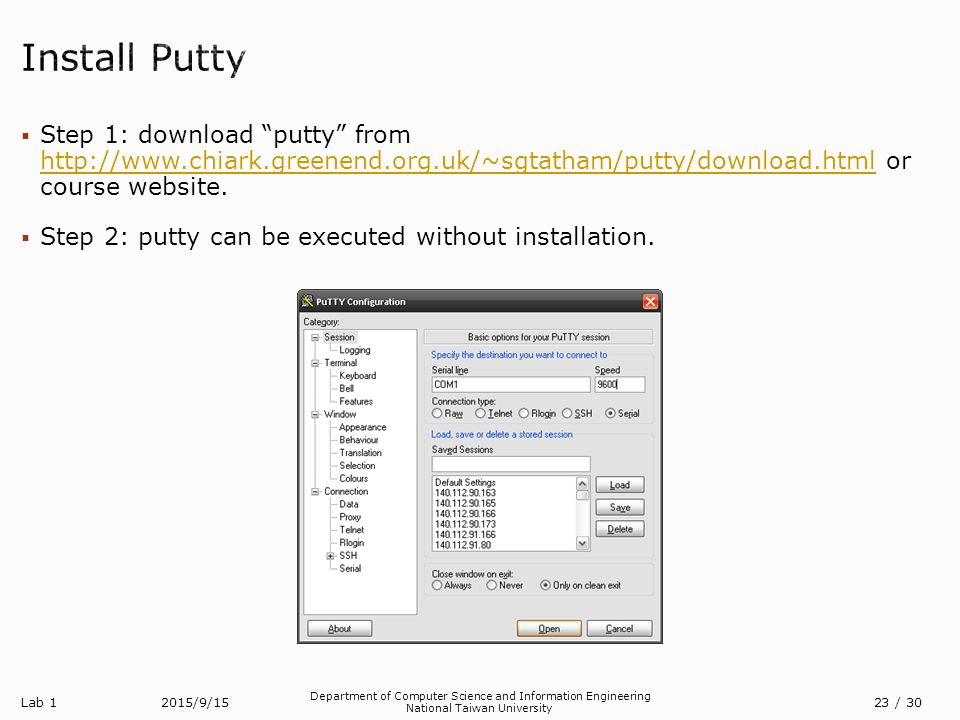Select the SSH connection type radio
This screenshot has height=720, width=960.
[577, 414]
